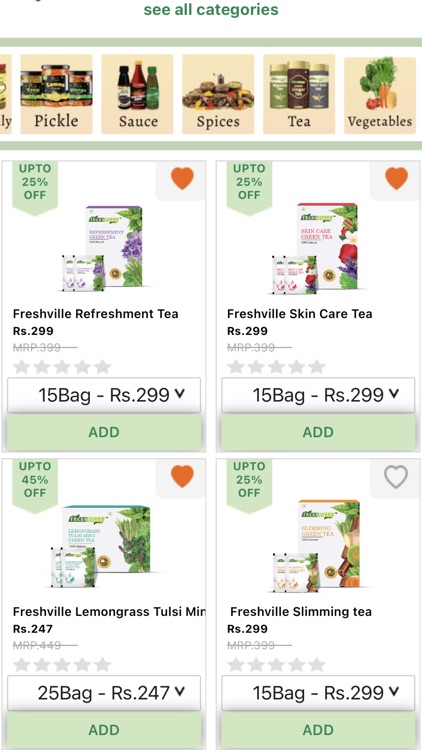The width and height of the screenshot is (422, 750).
Task: Add Freshville Refreshment Tea to cart
Action: [x=104, y=432]
